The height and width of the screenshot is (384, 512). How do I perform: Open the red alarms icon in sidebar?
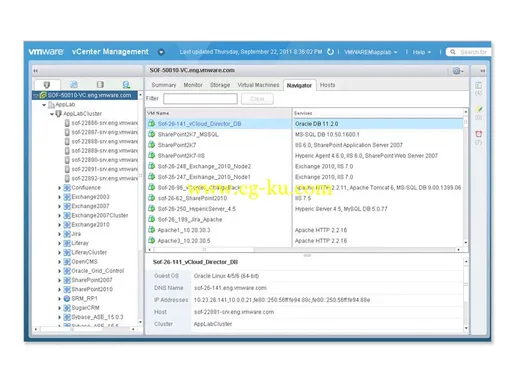479,134
